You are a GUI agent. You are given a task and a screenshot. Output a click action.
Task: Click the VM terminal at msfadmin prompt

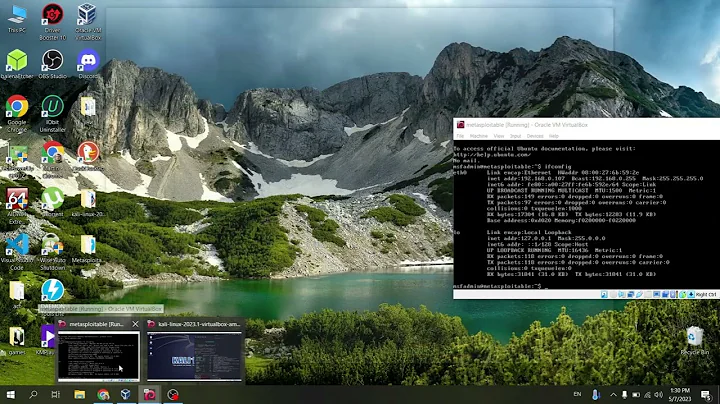click(498, 286)
